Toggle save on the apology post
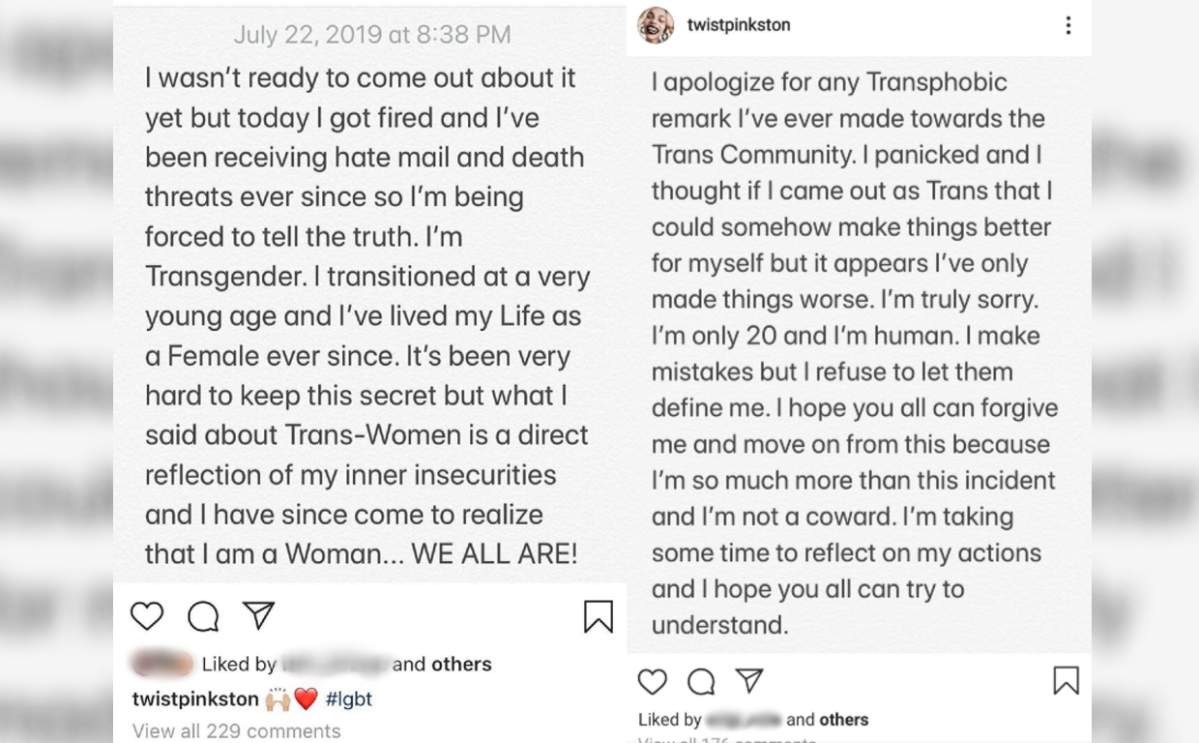 coord(1065,681)
